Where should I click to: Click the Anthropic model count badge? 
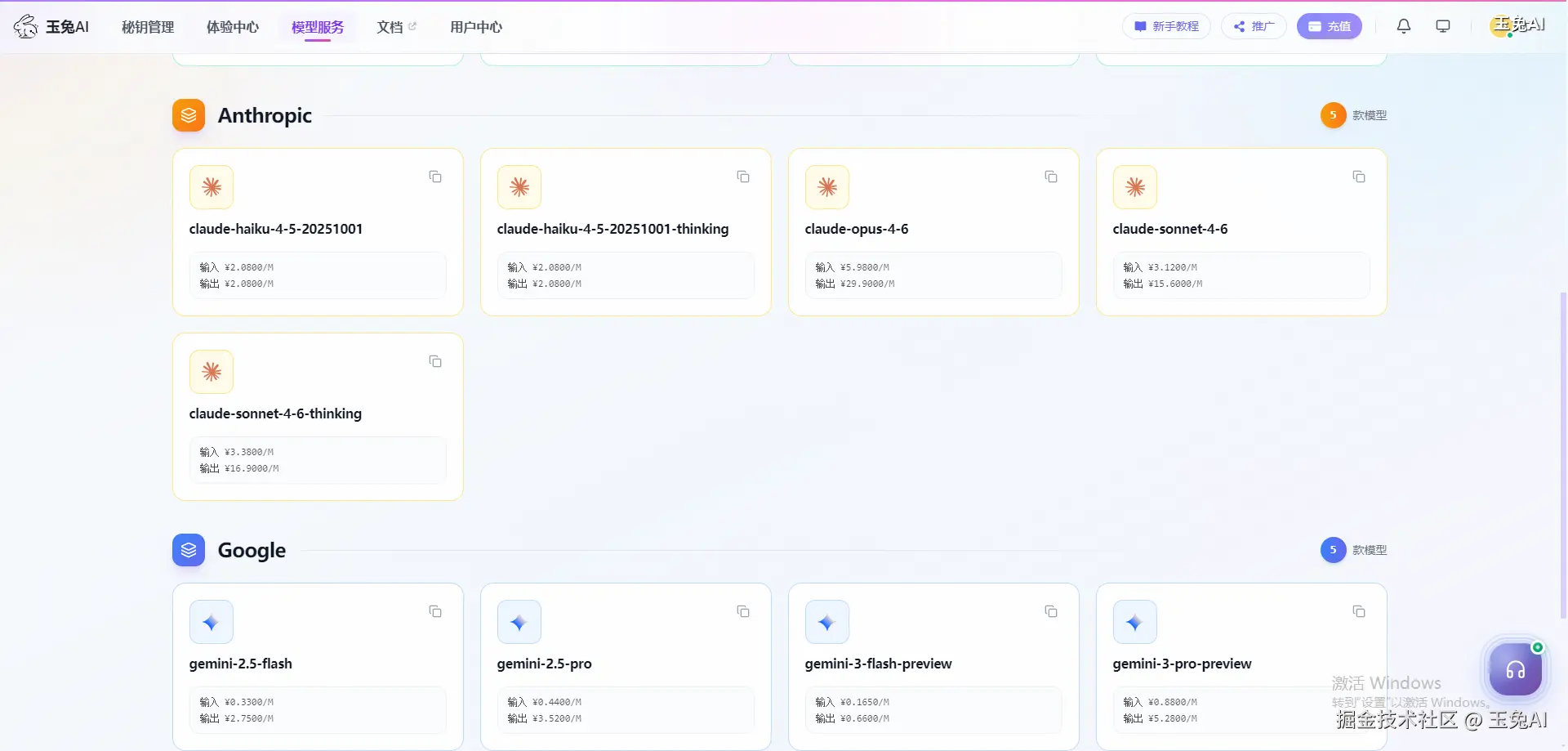pos(1333,115)
